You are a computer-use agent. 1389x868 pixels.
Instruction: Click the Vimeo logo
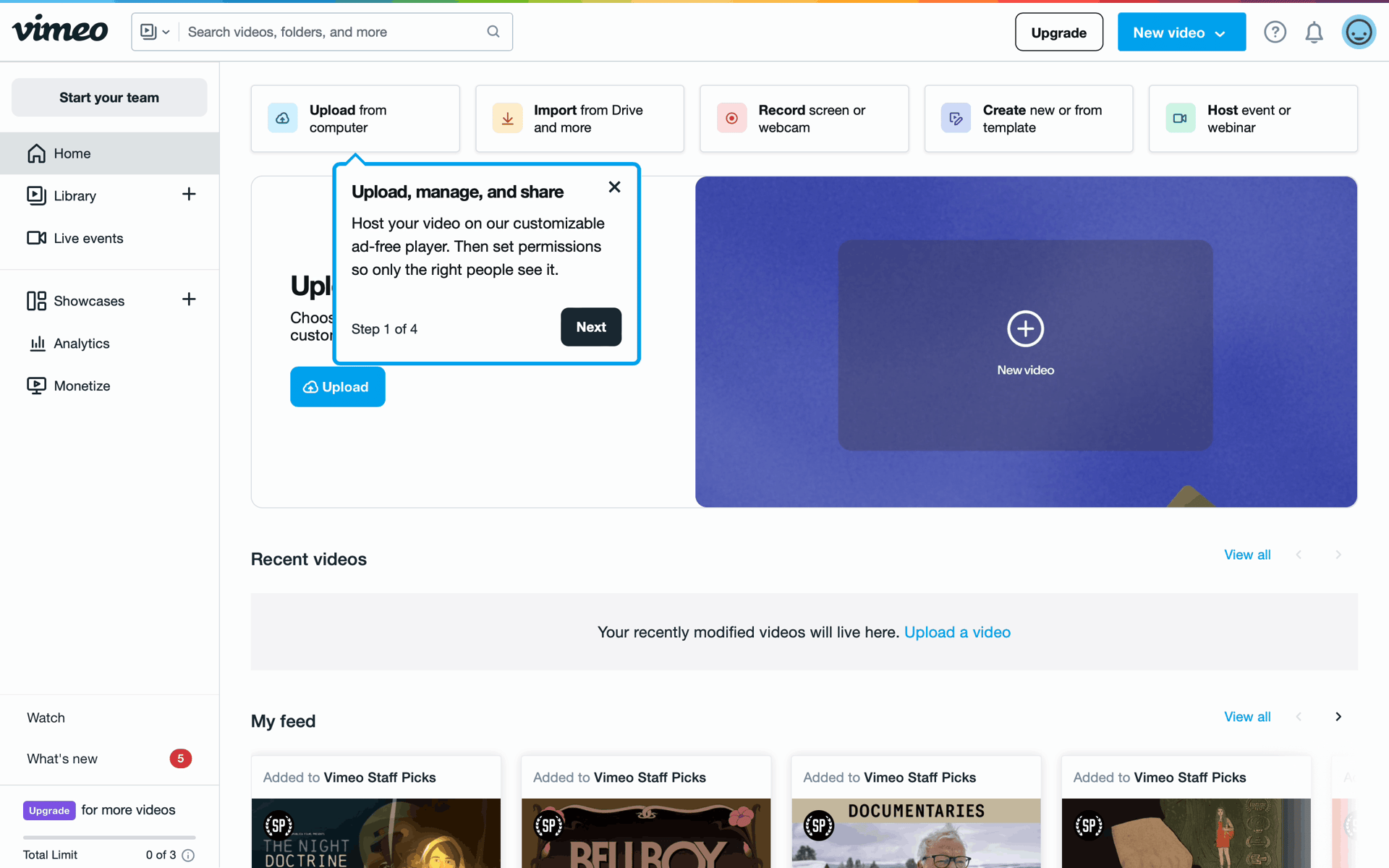pyautogui.click(x=60, y=30)
